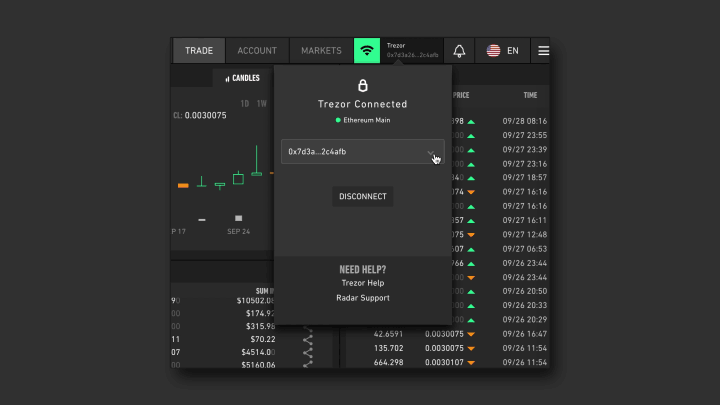This screenshot has height=405, width=720.
Task: Click the Ethereum Main network label
Action: tap(366, 120)
